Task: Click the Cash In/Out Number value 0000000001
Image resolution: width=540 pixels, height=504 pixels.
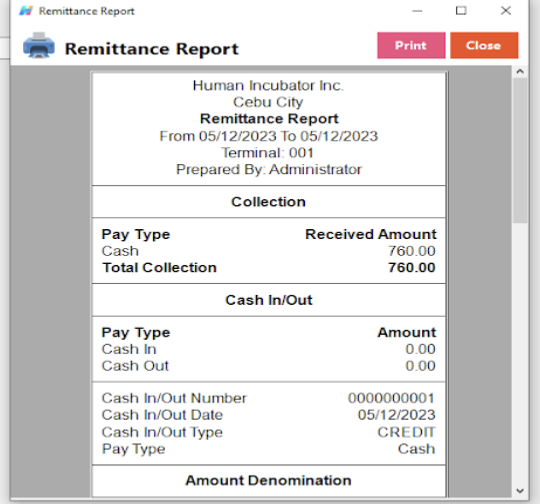Action: [391, 398]
